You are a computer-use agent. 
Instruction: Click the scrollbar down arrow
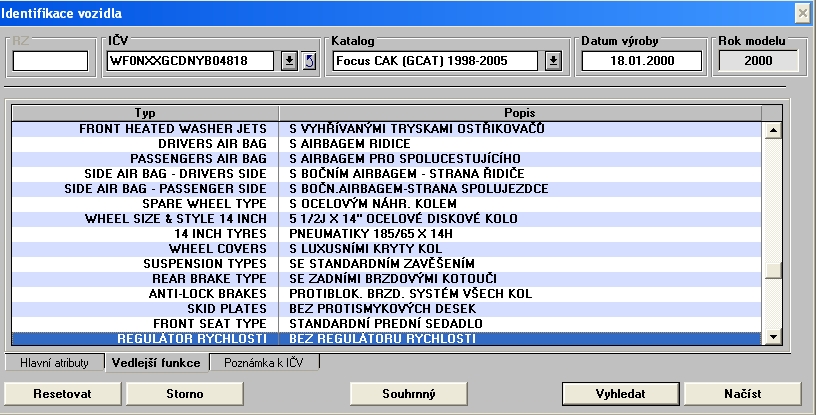[x=771, y=338]
